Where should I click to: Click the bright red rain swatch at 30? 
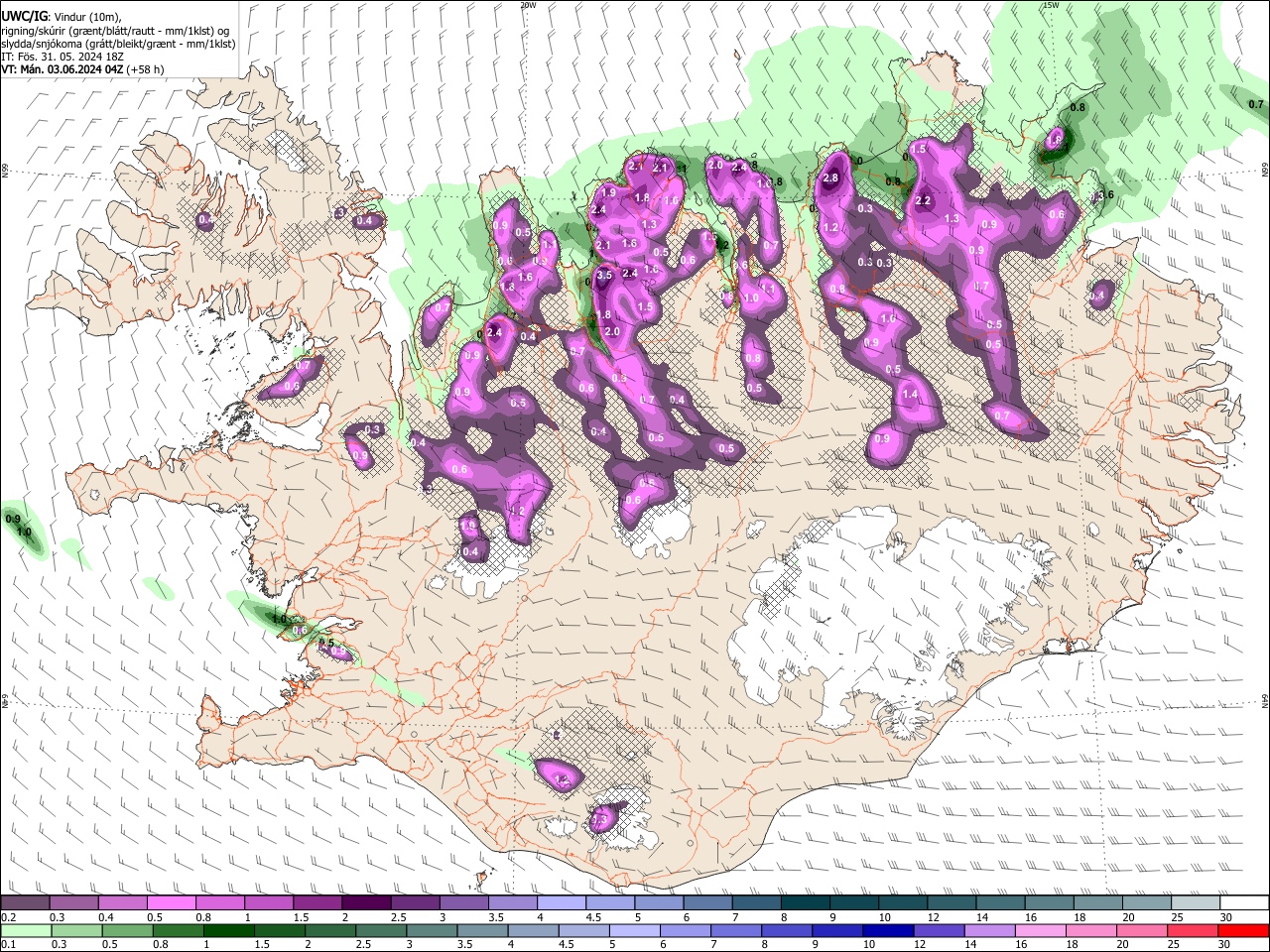pos(1243,930)
